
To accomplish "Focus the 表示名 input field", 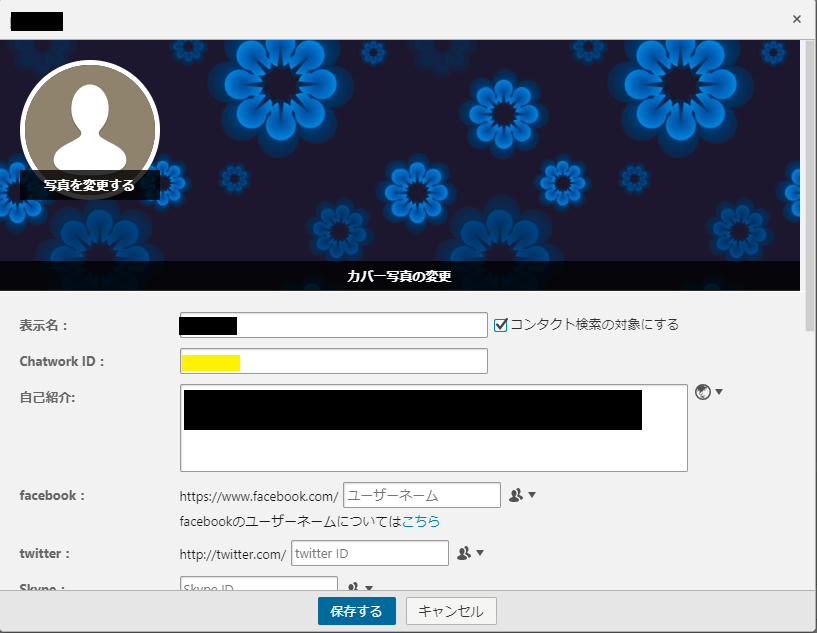I will [333, 325].
